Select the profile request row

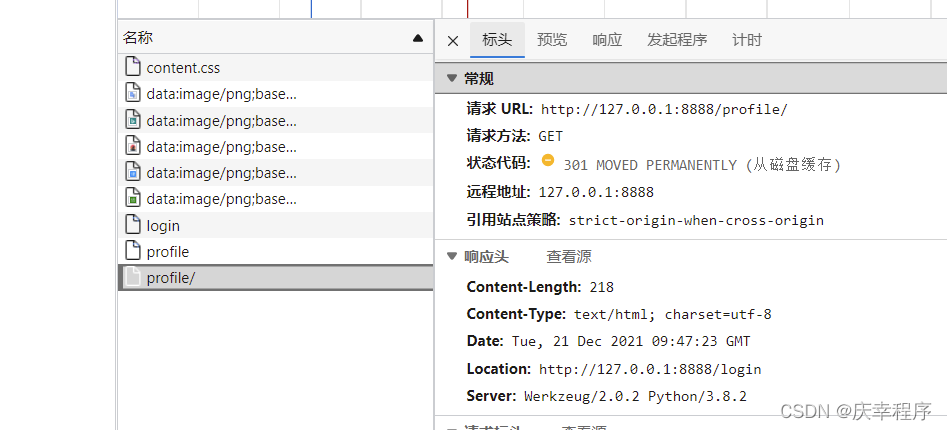(276, 251)
